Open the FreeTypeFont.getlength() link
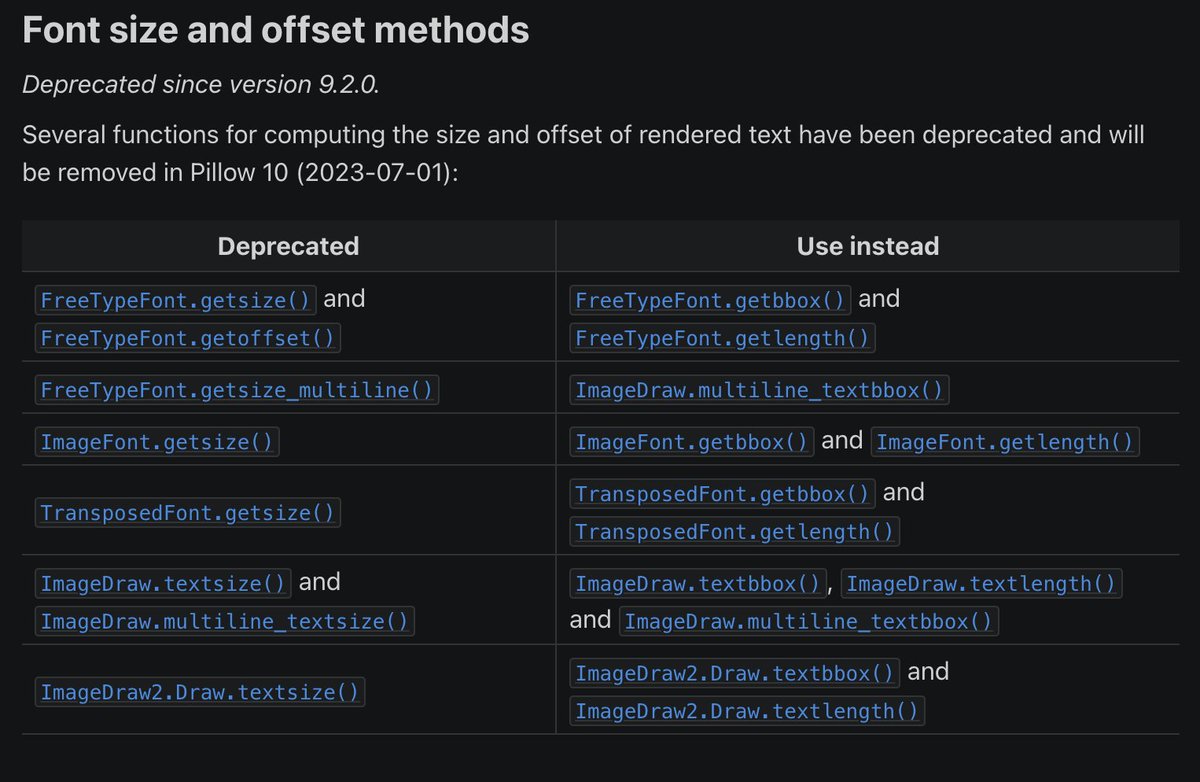 point(723,339)
